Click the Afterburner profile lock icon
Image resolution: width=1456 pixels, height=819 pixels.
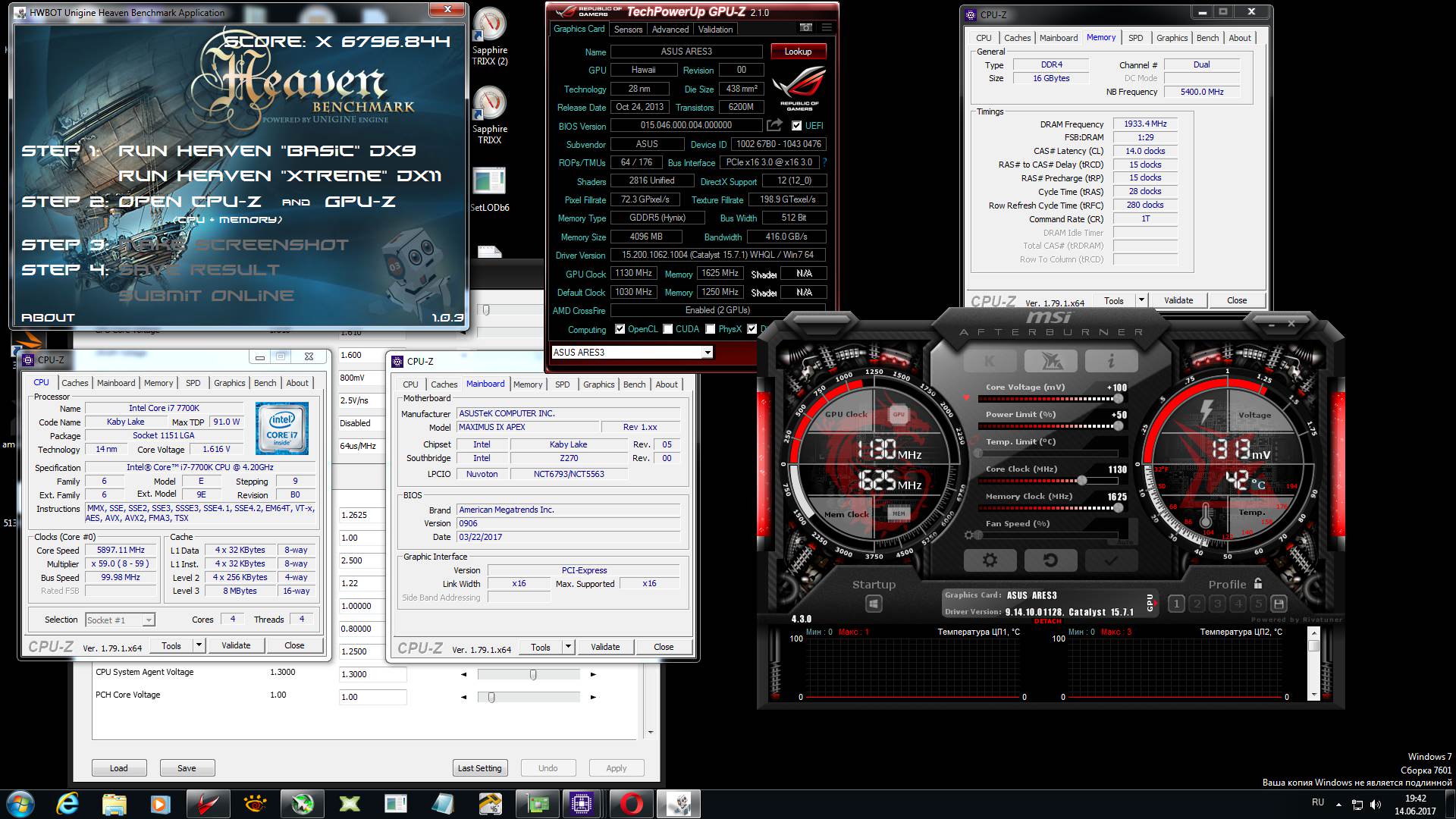click(1258, 583)
